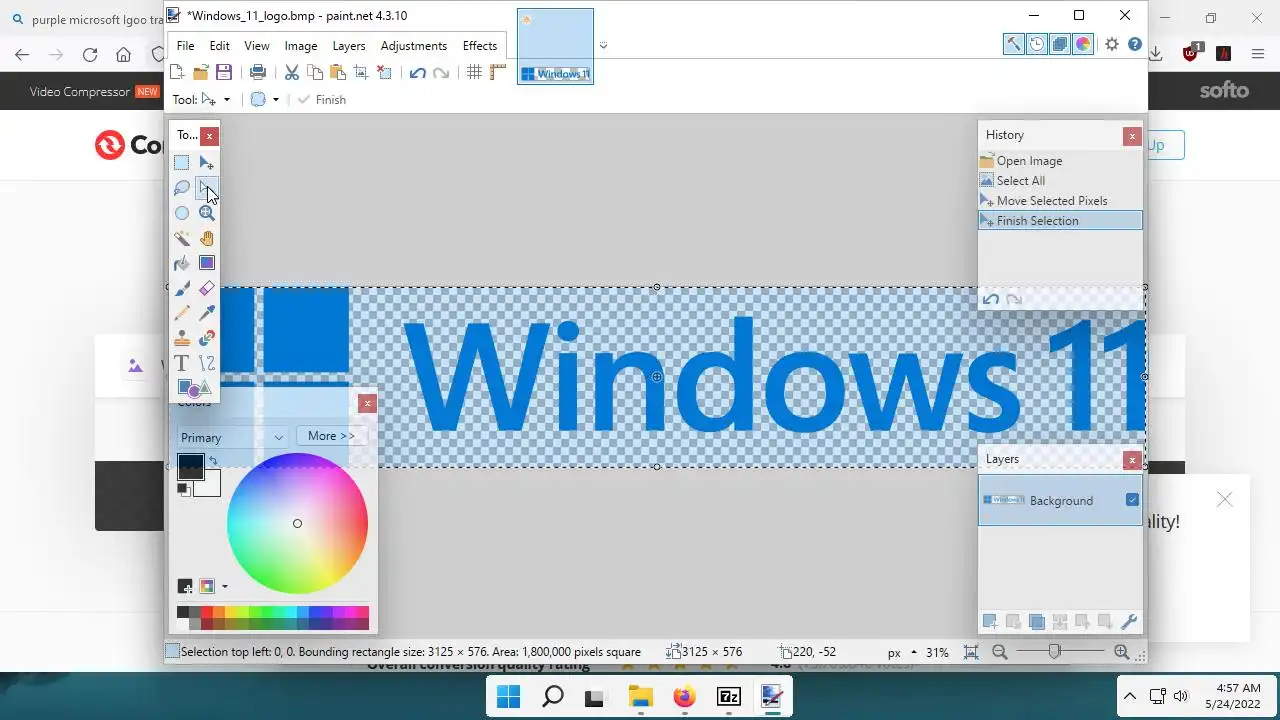The image size is (1280, 720).
Task: Click the Paste toolbar icon
Action: [x=338, y=72]
